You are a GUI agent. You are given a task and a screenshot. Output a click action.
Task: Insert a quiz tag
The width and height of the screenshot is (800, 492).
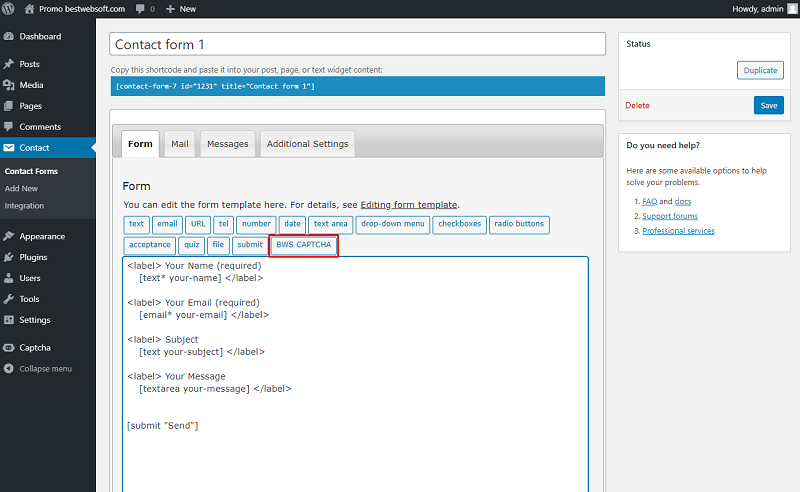(x=191, y=245)
